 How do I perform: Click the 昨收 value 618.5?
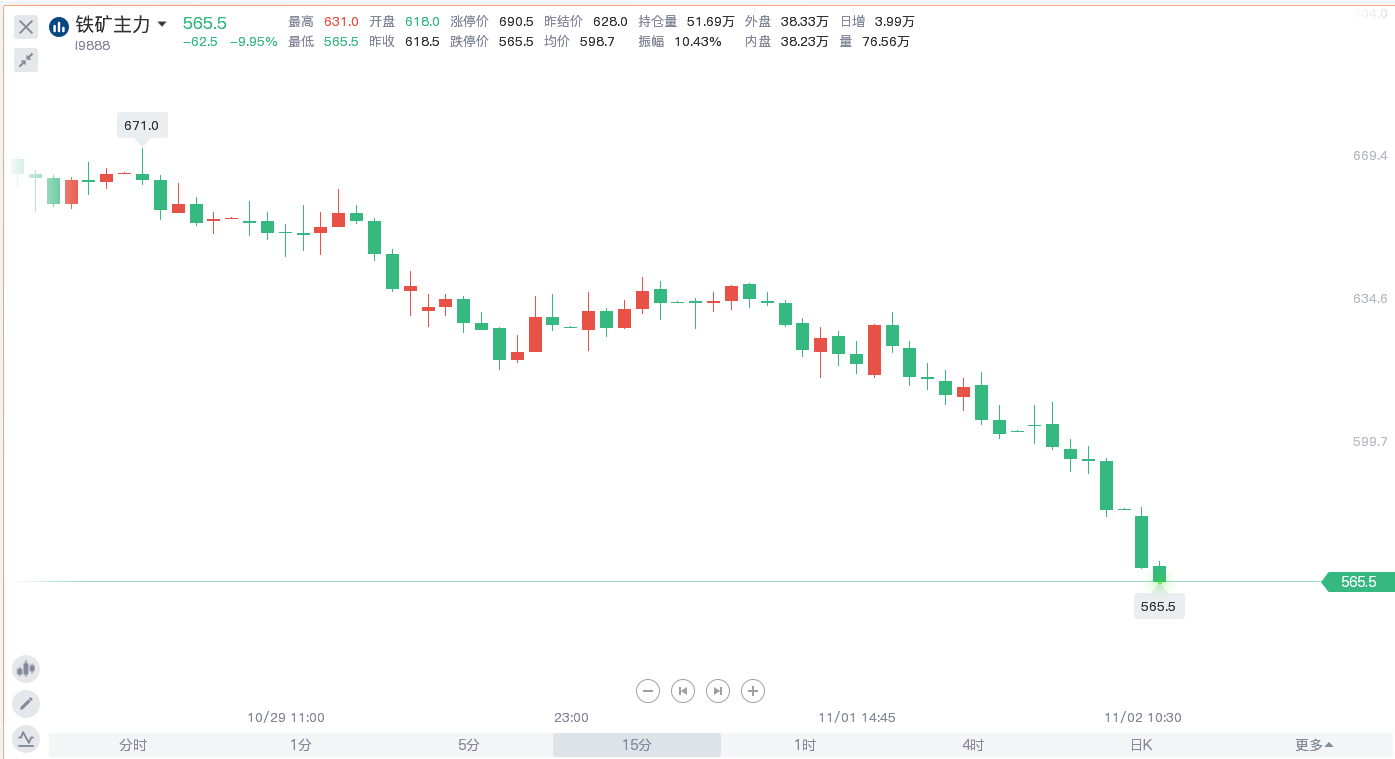[x=422, y=42]
